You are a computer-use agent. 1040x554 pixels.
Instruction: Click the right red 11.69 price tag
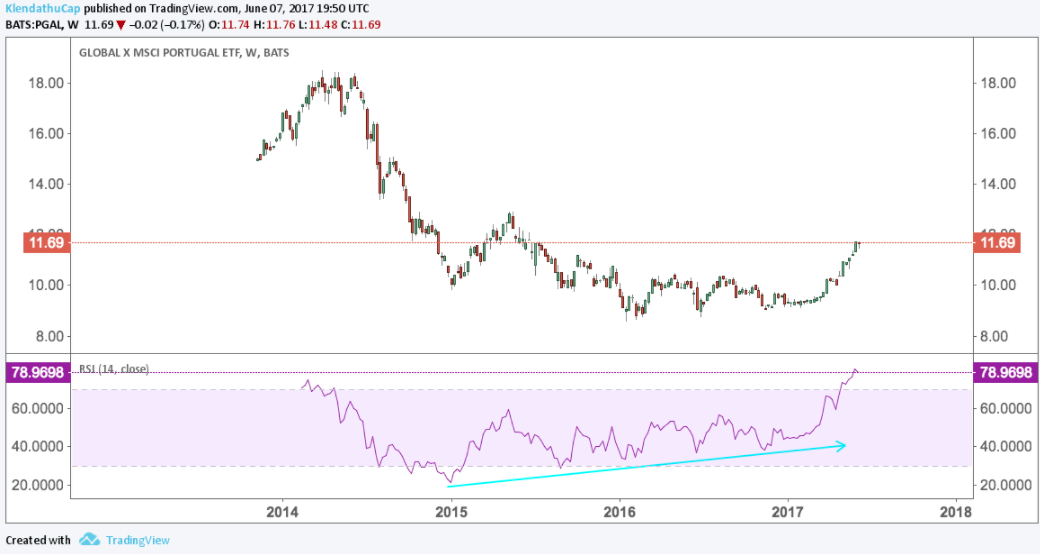pyautogui.click(x=997, y=243)
